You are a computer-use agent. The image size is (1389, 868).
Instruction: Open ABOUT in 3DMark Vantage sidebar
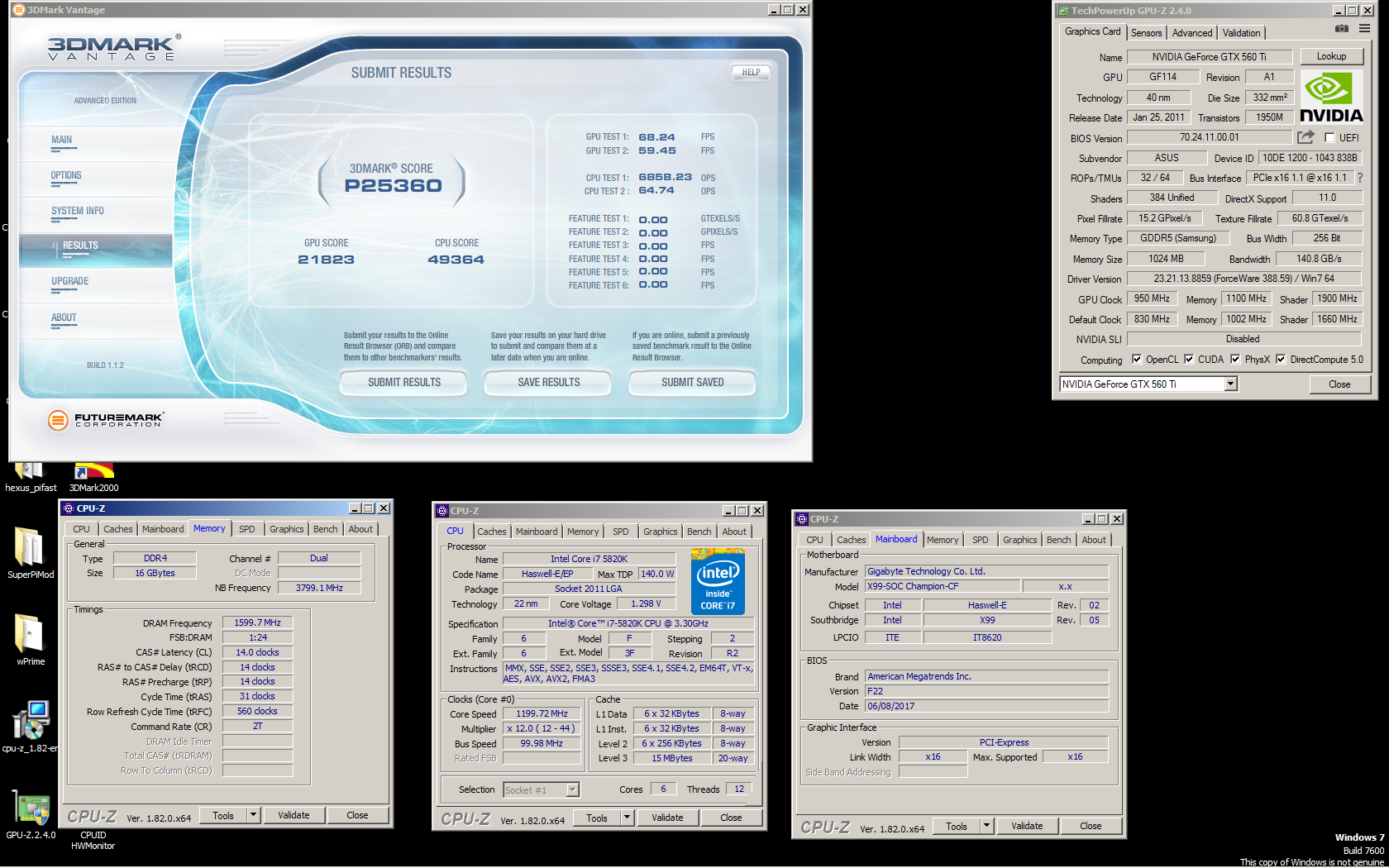pyautogui.click(x=64, y=317)
